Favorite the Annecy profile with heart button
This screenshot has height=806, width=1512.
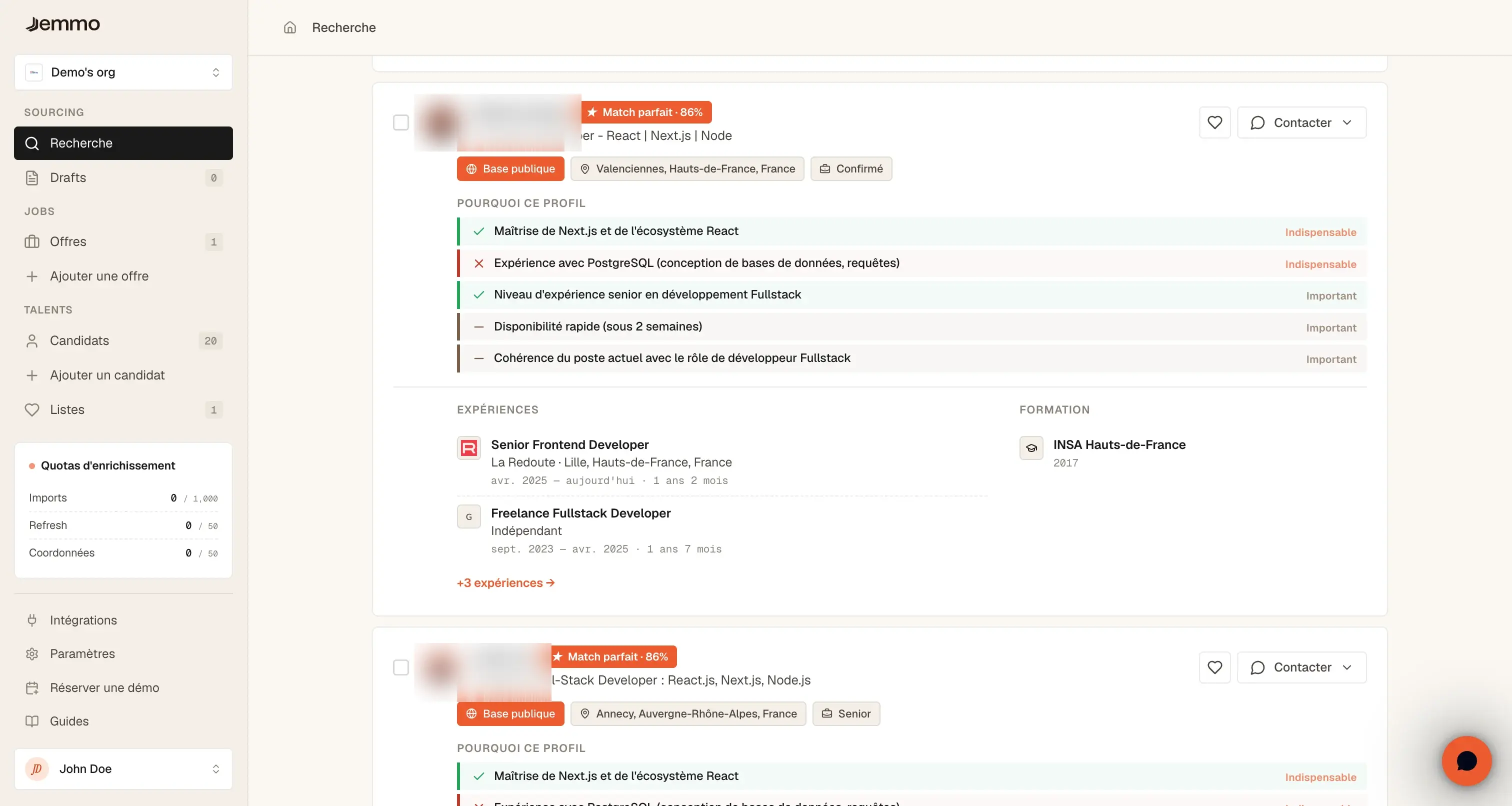[x=1215, y=667]
